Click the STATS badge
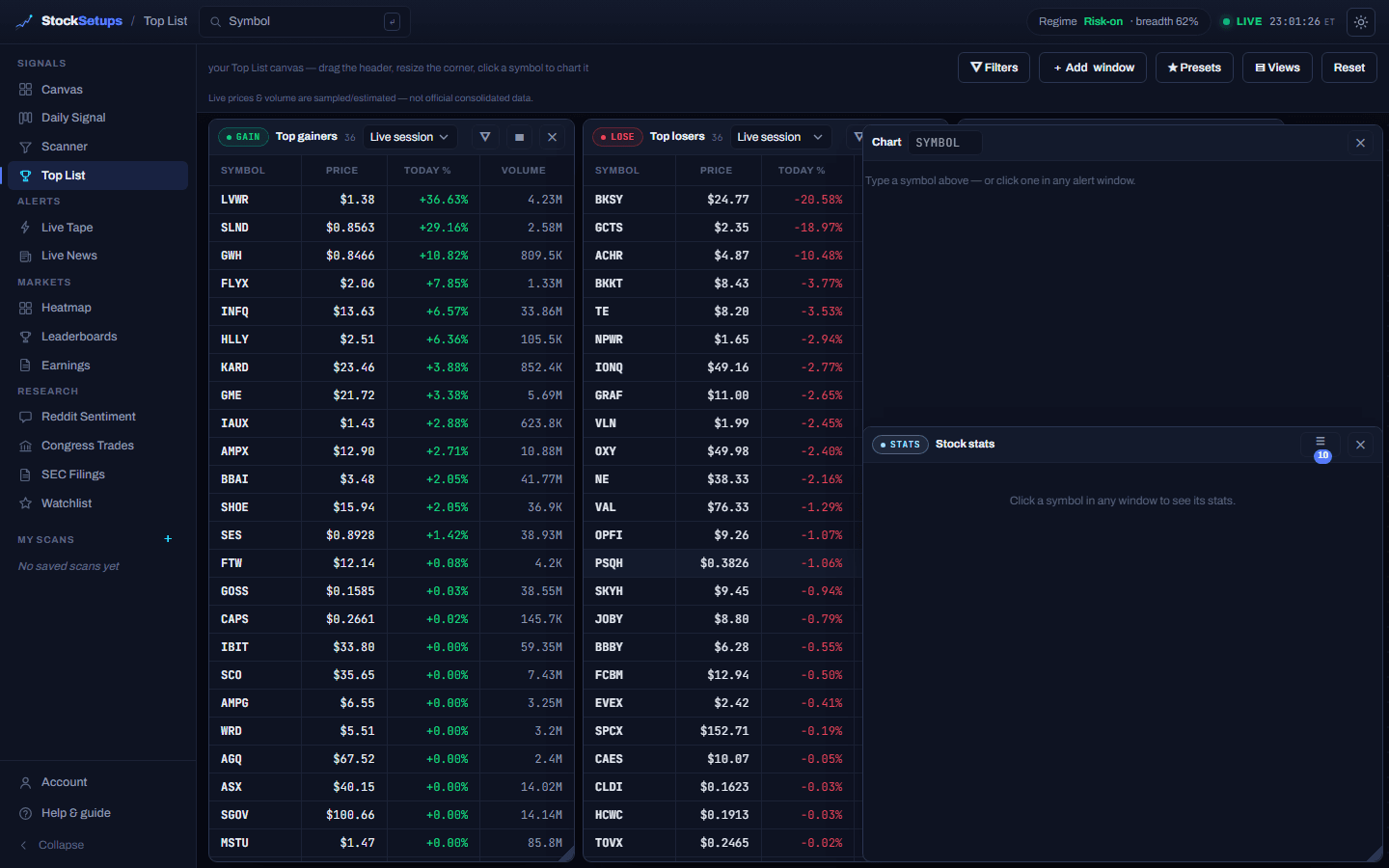 (900, 445)
